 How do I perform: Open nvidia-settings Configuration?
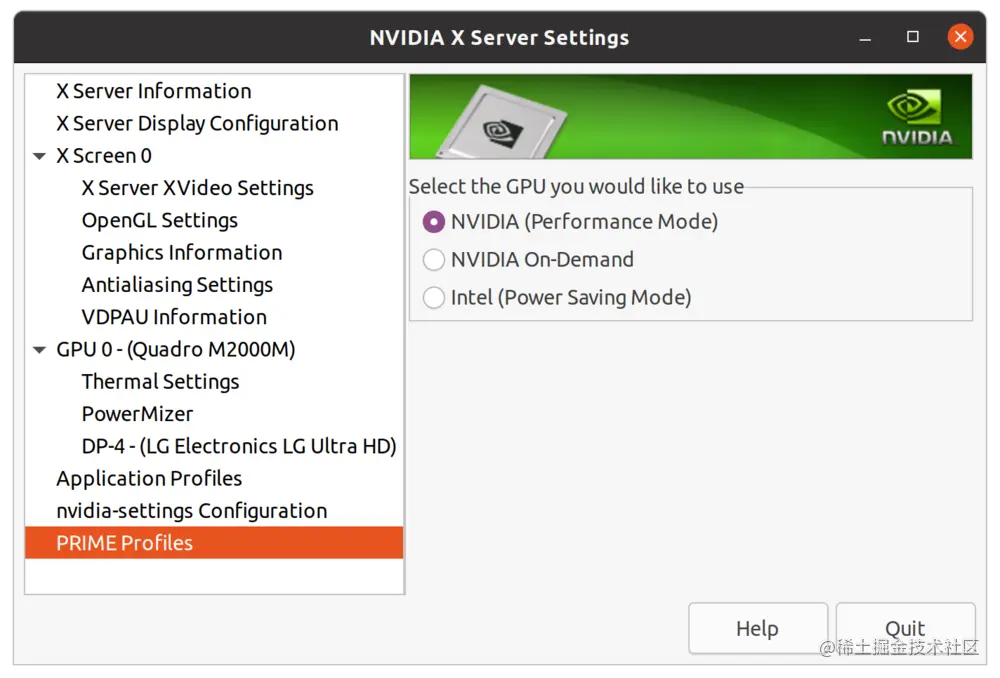point(192,510)
